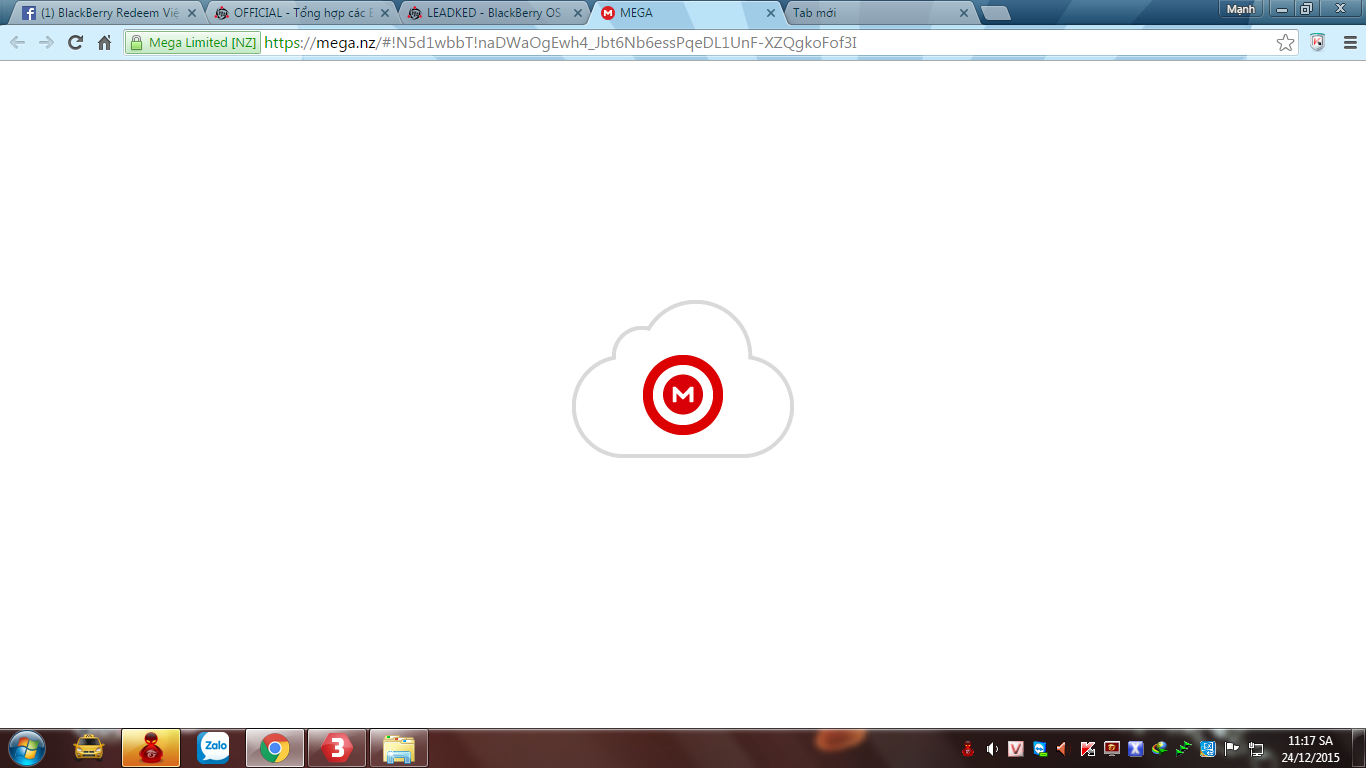
Task: Click the green arrows tray icon
Action: tap(1184, 748)
